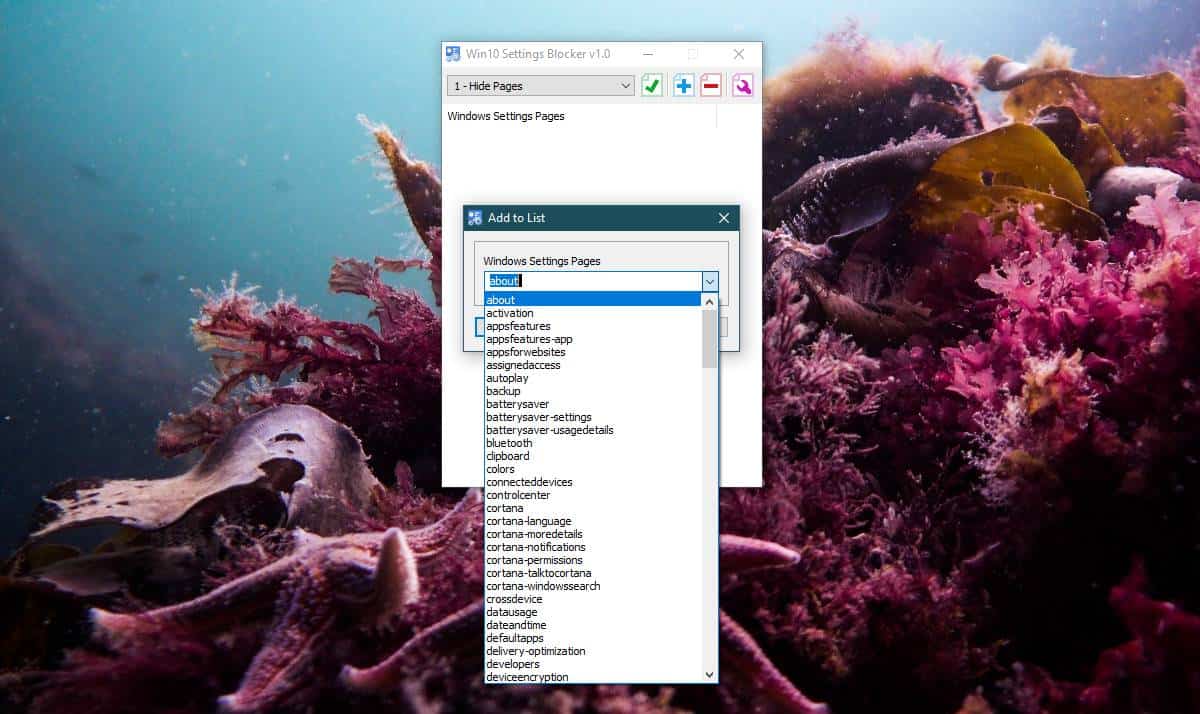
Task: Pick 'colors' from the list
Action: (x=593, y=469)
